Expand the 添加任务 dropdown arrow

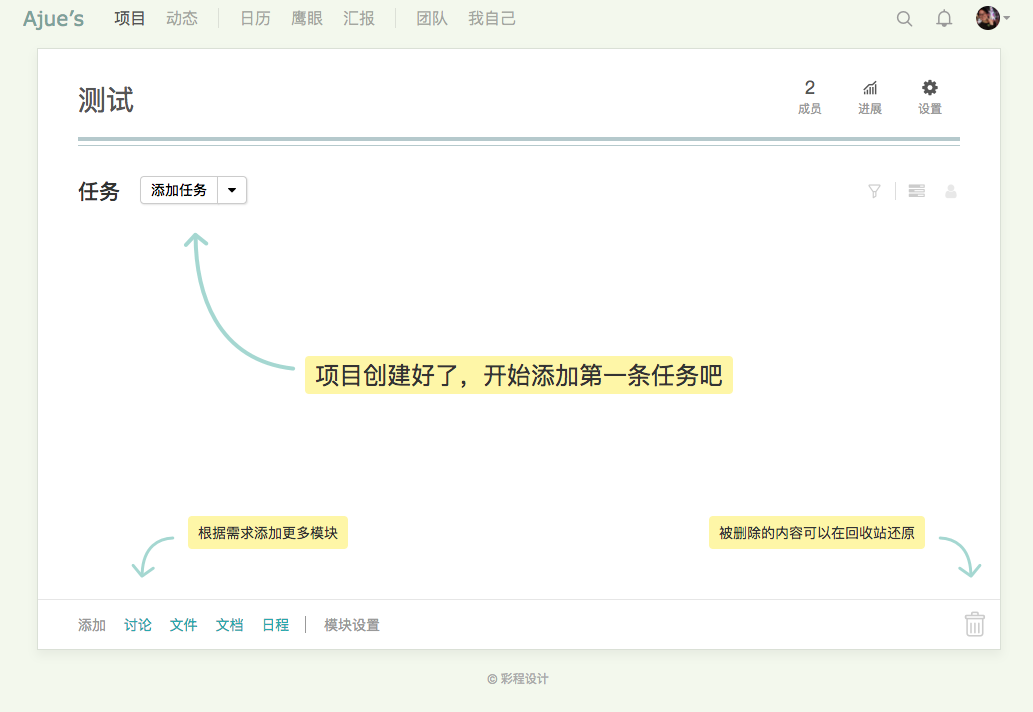click(232, 190)
